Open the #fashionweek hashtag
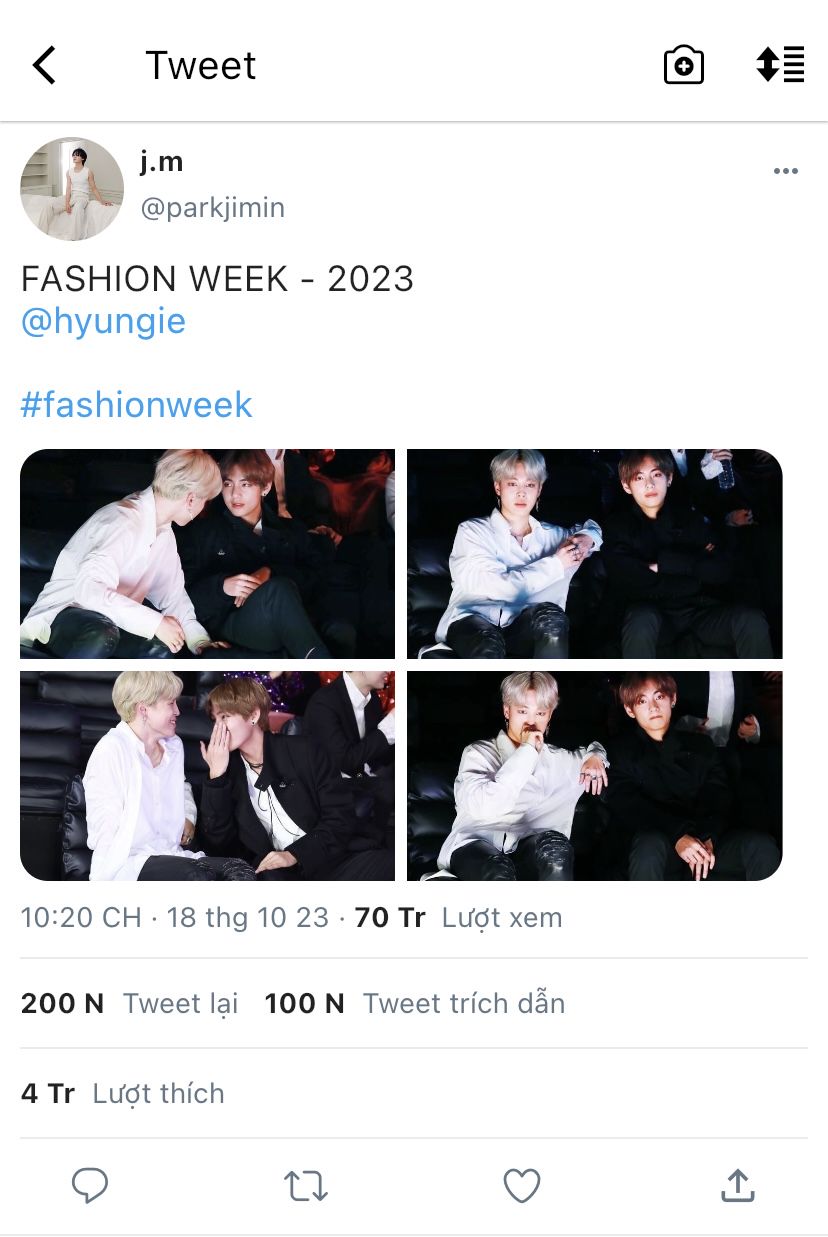 tap(136, 405)
